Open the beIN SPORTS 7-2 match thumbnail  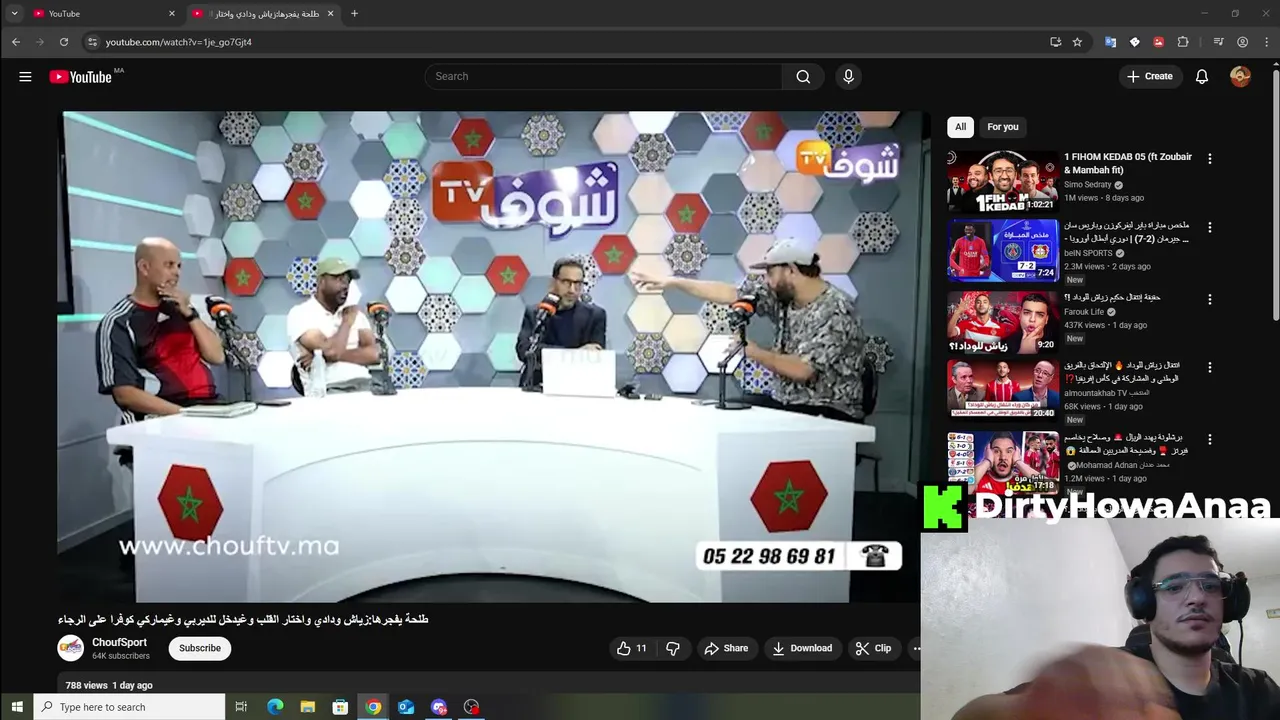coord(1002,250)
